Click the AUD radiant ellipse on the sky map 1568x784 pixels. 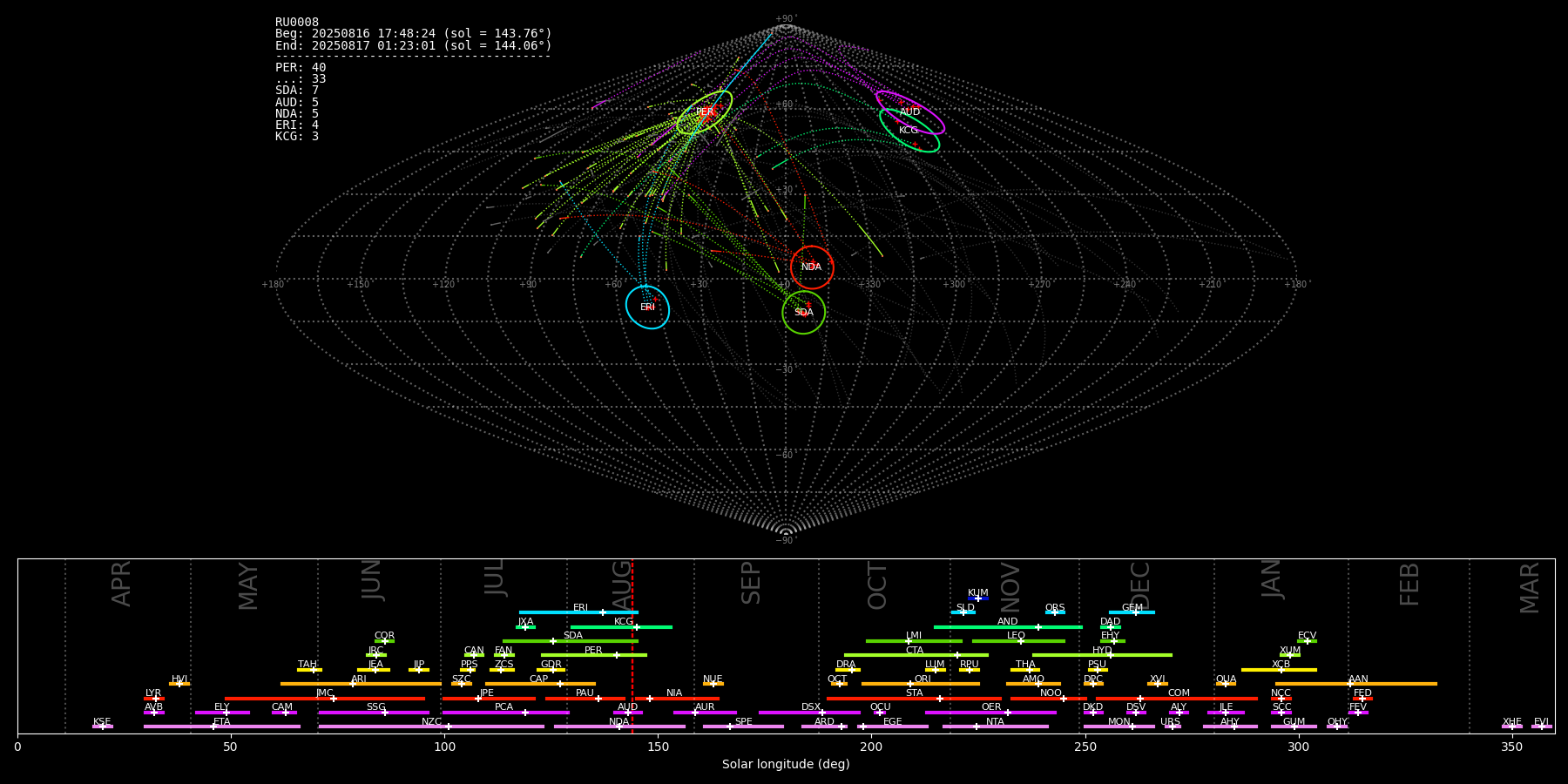pos(910,112)
